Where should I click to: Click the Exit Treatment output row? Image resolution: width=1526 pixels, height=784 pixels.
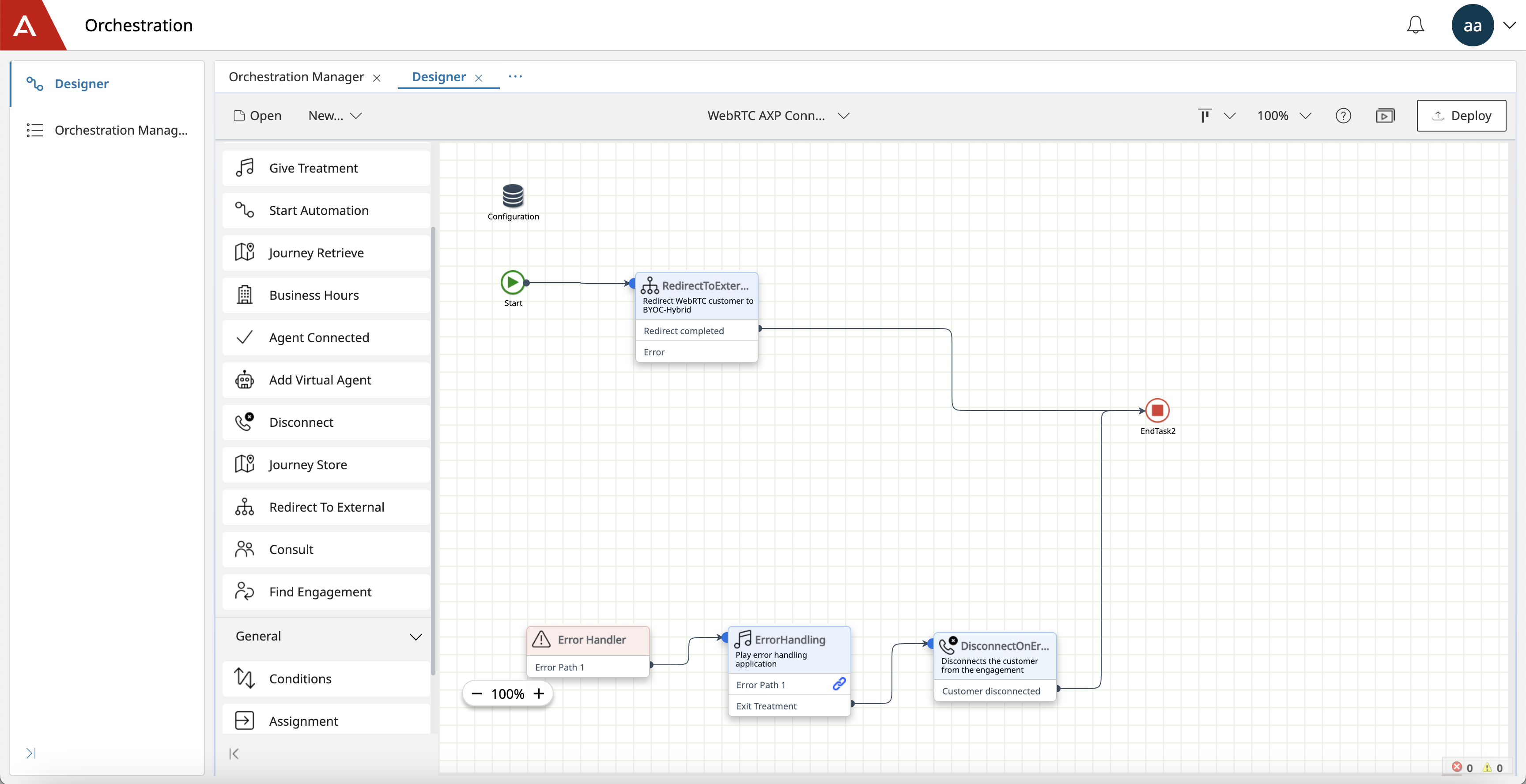tap(789, 706)
